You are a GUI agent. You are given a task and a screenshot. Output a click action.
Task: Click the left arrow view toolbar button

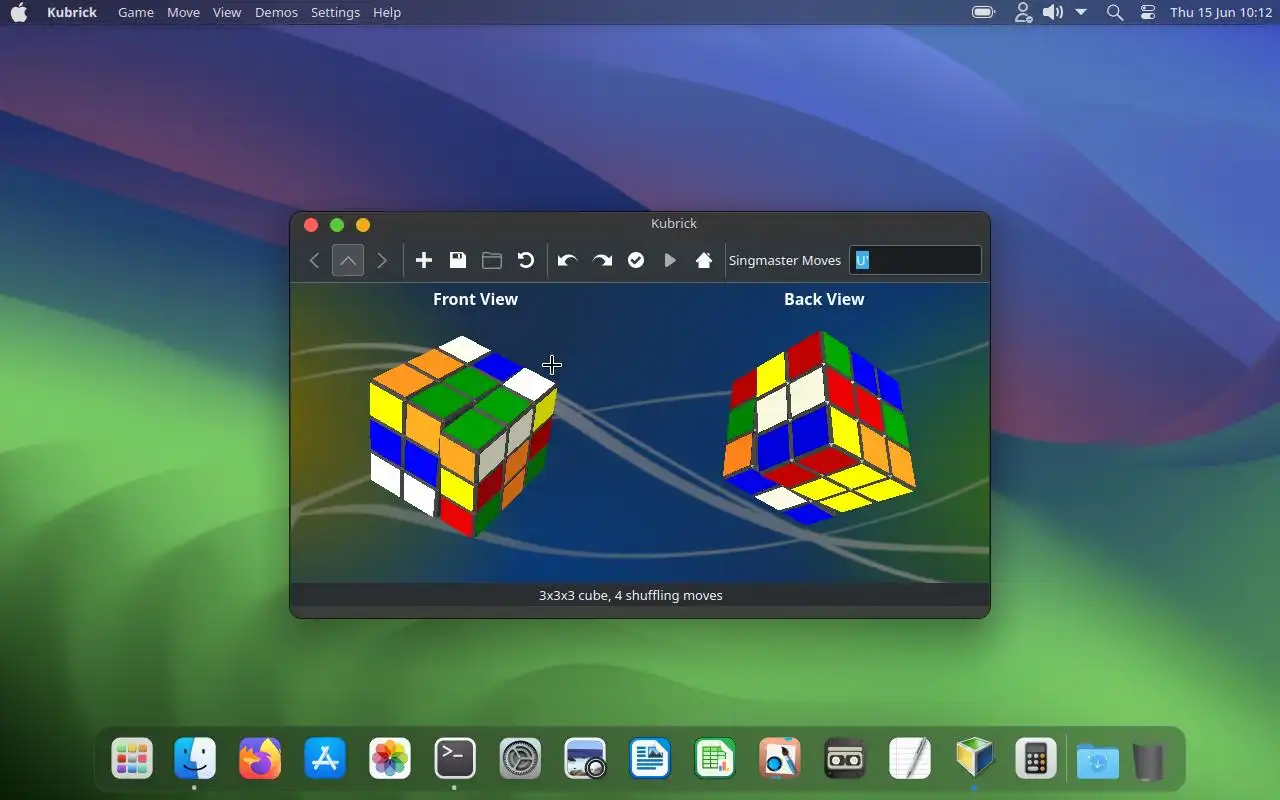pos(314,260)
